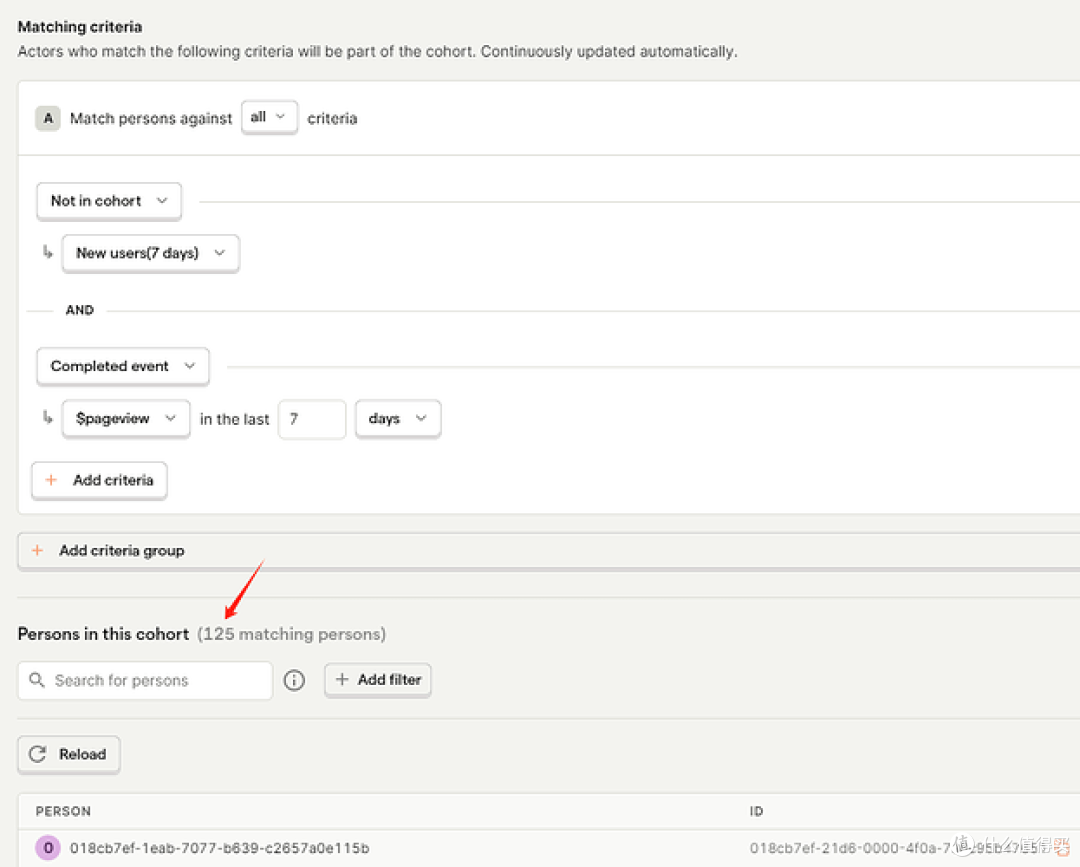The width and height of the screenshot is (1080, 867).
Task: Click the 'PERSON' column header
Action: [x=63, y=811]
